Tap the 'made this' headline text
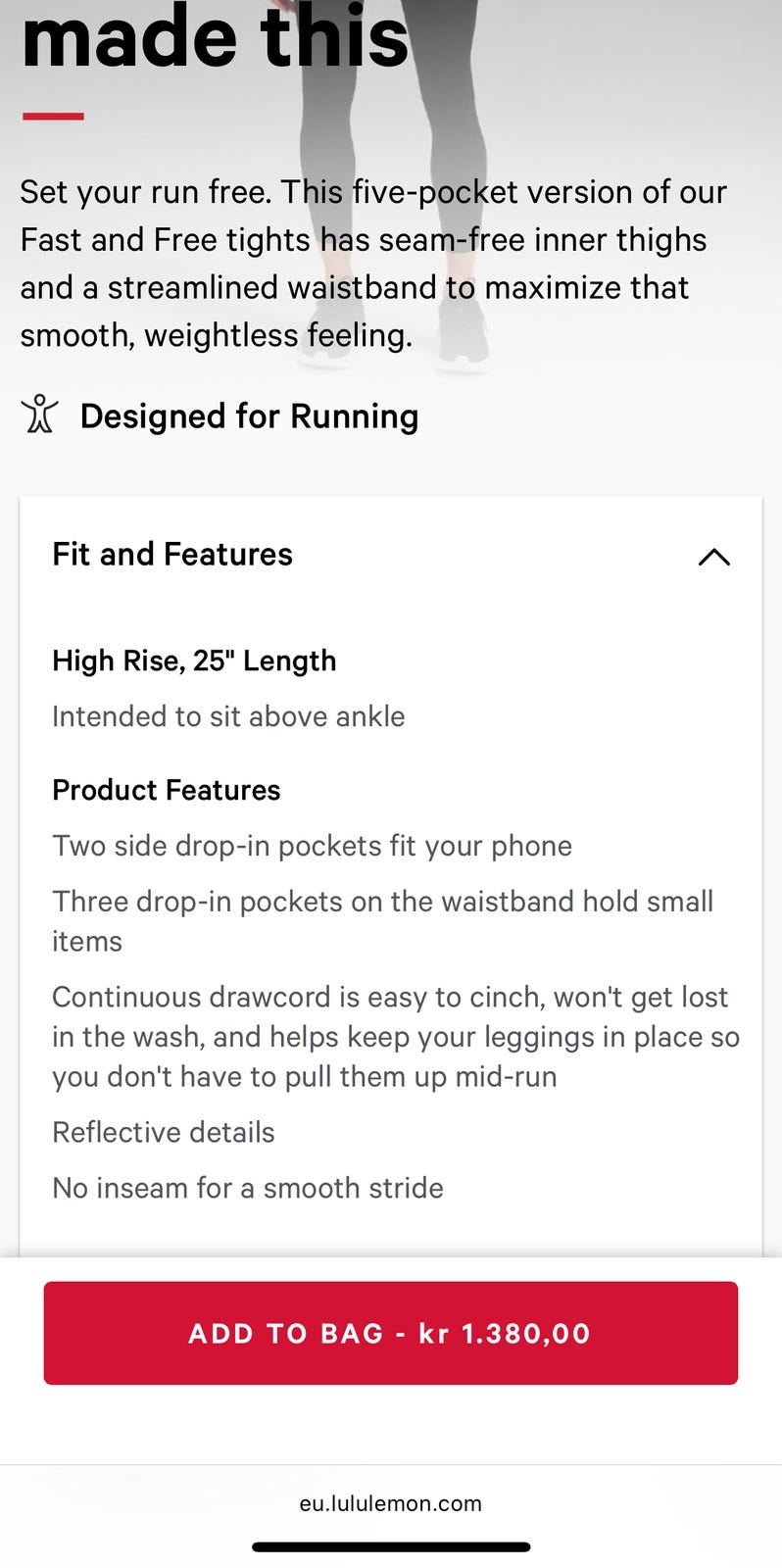 216,39
